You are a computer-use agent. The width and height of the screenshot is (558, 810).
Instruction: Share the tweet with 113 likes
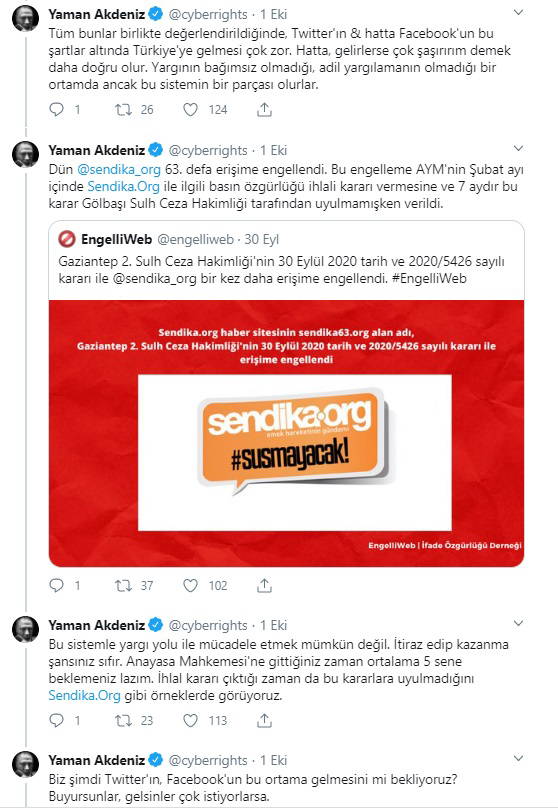[x=264, y=720]
